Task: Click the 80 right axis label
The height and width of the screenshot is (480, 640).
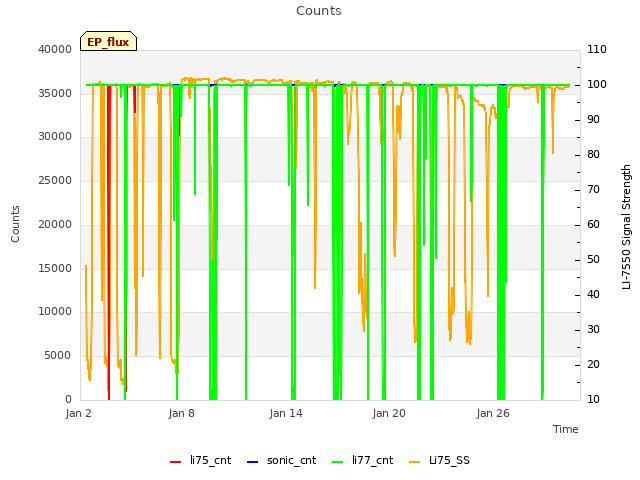Action: 593,155
